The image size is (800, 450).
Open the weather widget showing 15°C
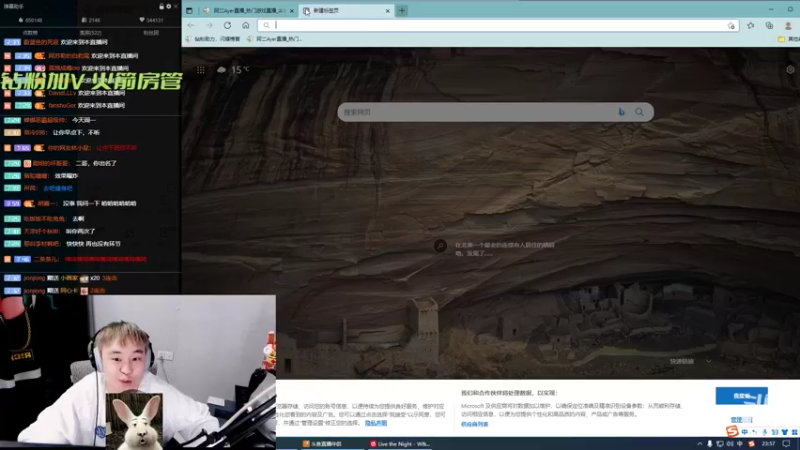point(233,69)
